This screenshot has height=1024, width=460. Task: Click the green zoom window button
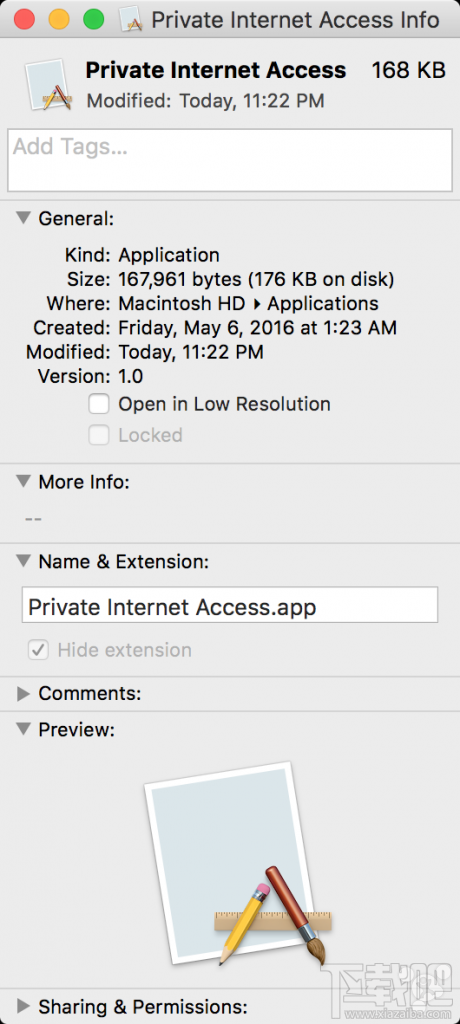click(x=93, y=19)
